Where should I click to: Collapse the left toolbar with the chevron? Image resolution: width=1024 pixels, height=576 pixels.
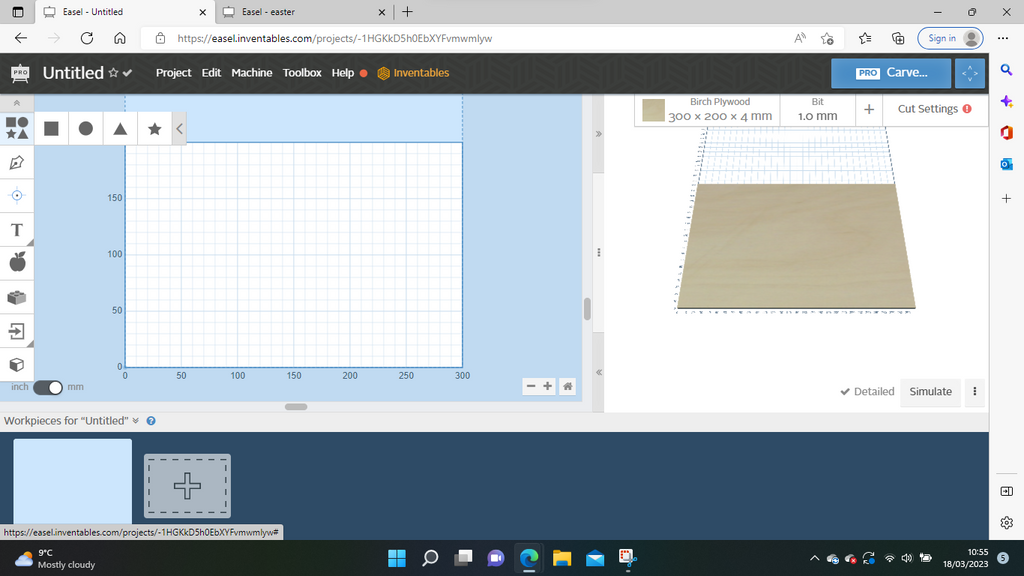[x=178, y=128]
